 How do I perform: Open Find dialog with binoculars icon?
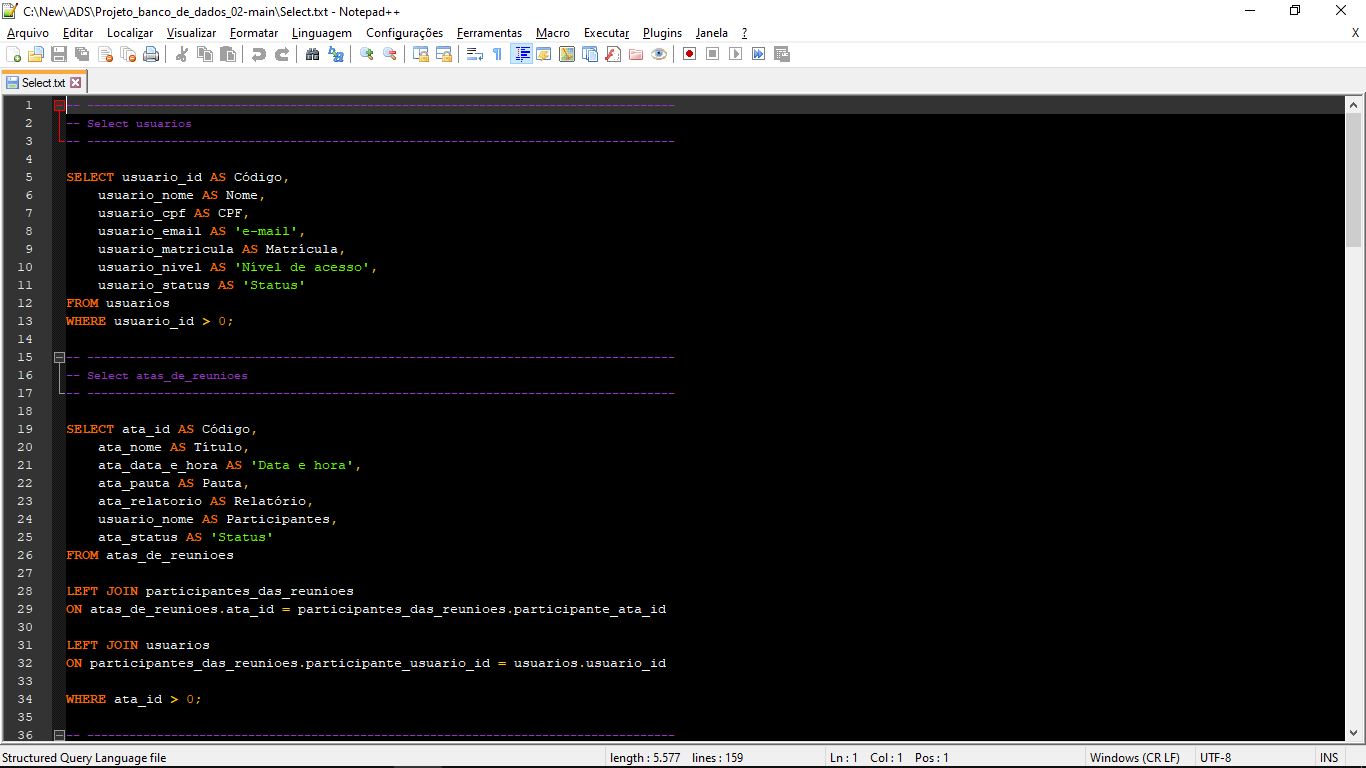[x=312, y=54]
